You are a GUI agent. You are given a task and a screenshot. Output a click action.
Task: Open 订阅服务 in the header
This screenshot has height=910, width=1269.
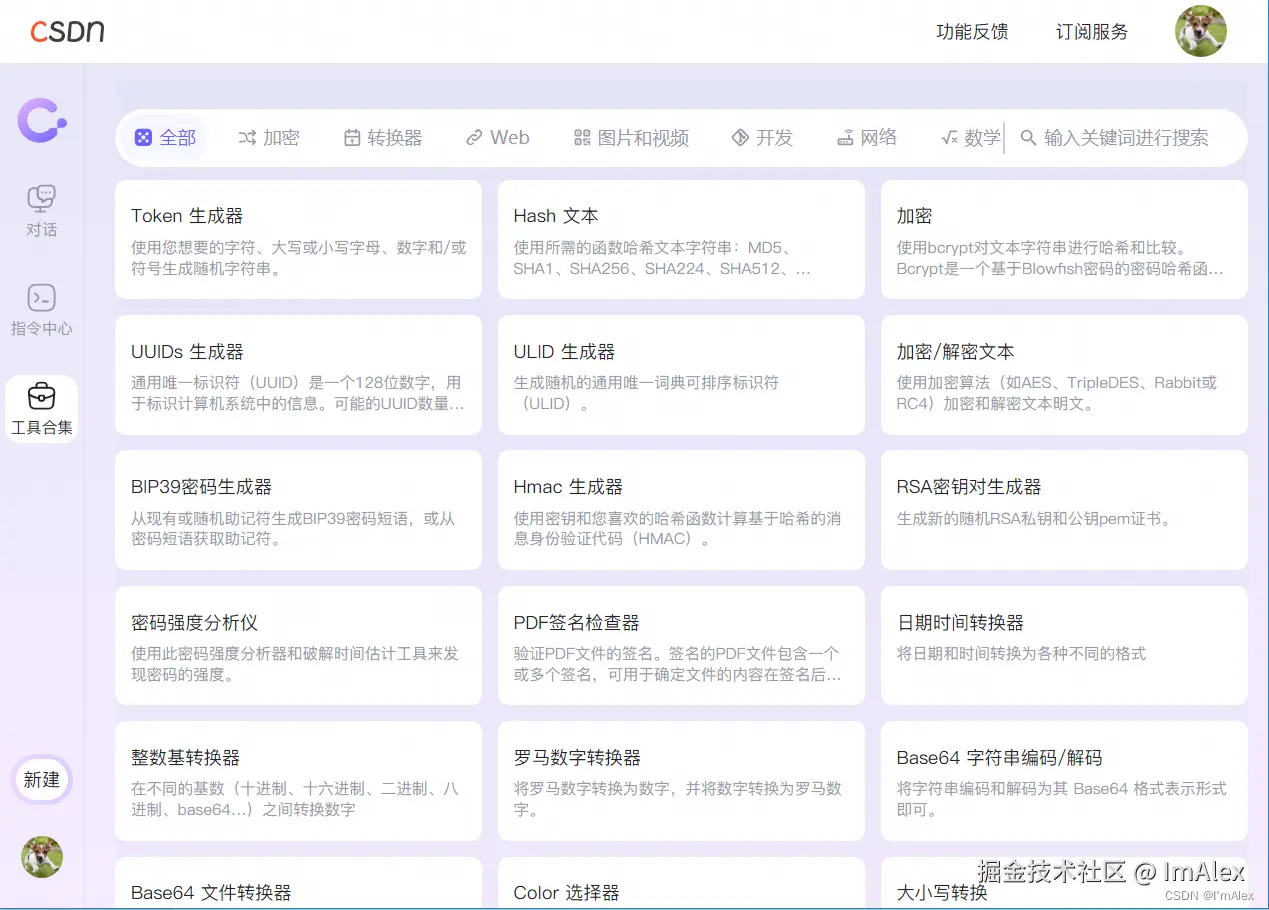tap(1092, 32)
